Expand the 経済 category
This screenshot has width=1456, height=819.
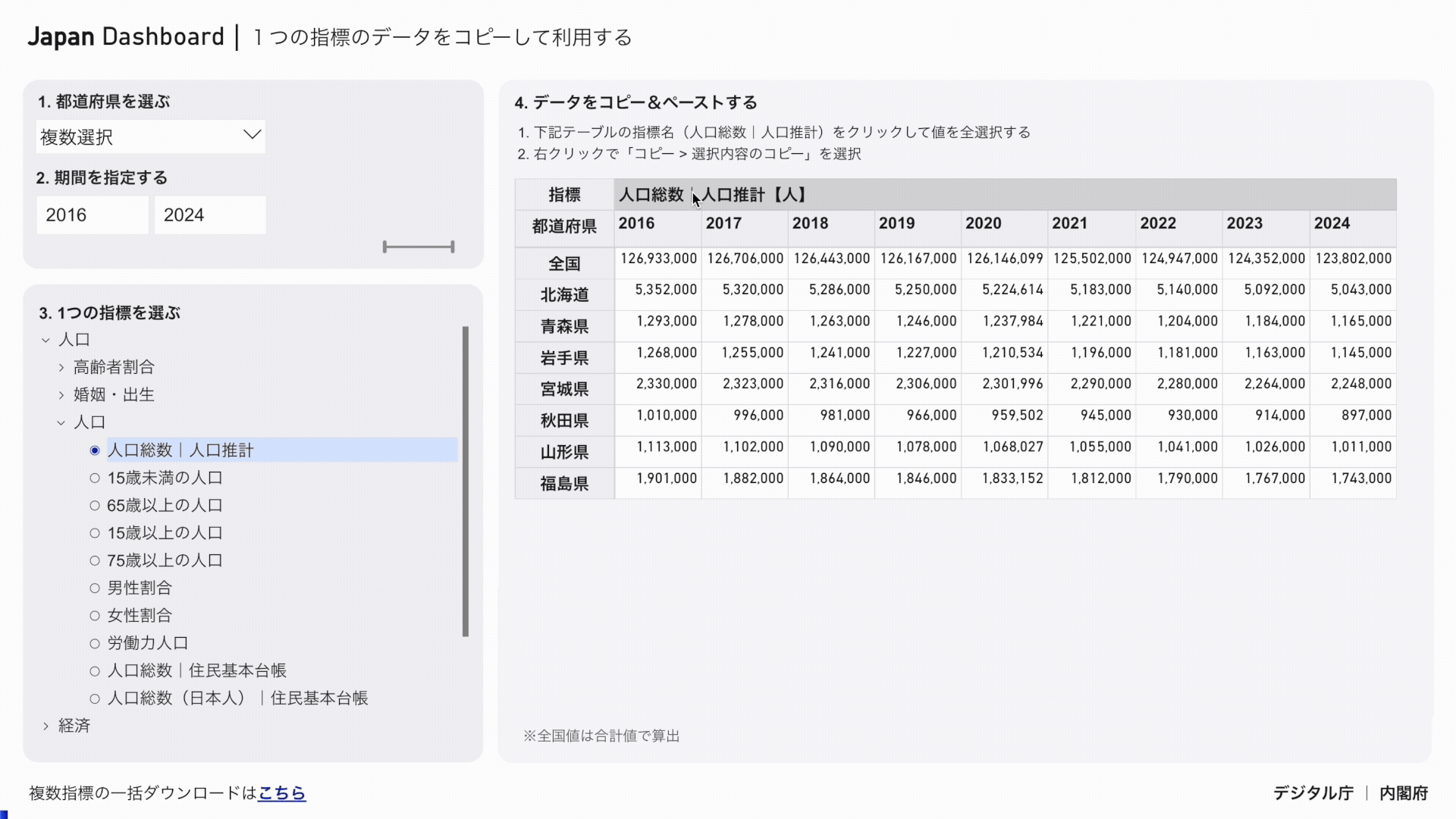[45, 726]
